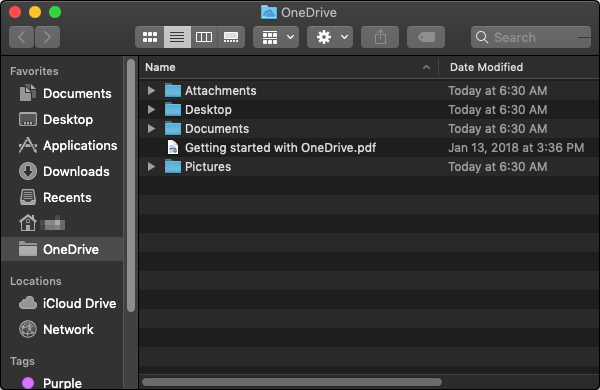Open Network under Locations
This screenshot has height=390, width=600.
tap(62, 329)
